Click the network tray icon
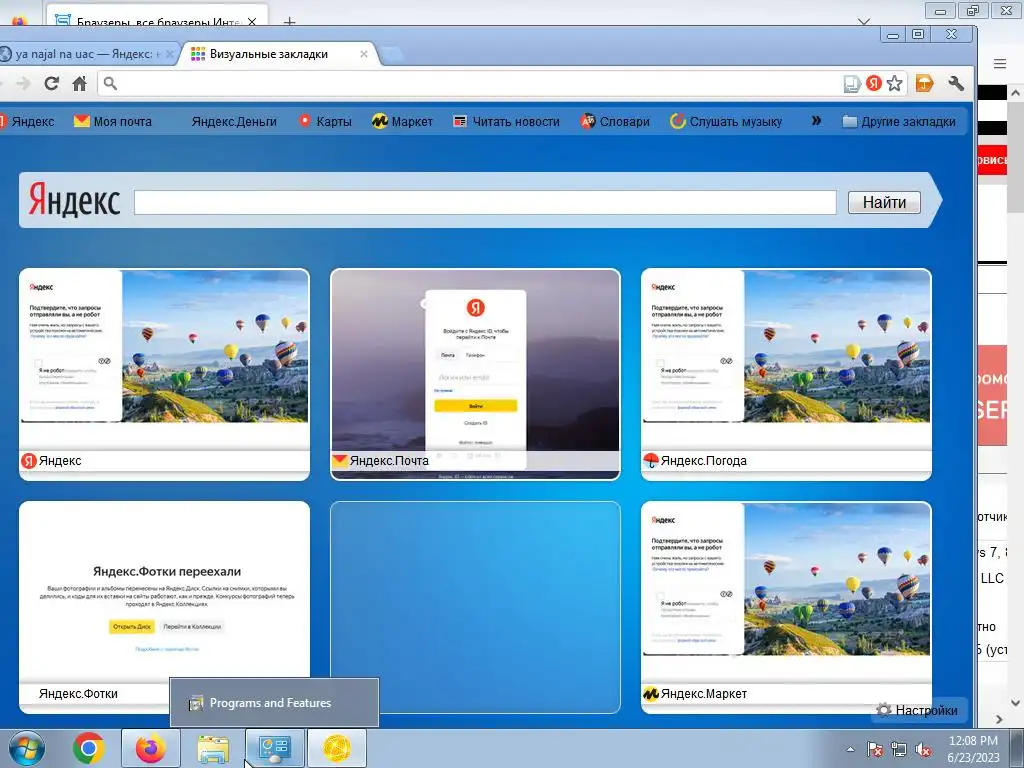 coord(899,749)
